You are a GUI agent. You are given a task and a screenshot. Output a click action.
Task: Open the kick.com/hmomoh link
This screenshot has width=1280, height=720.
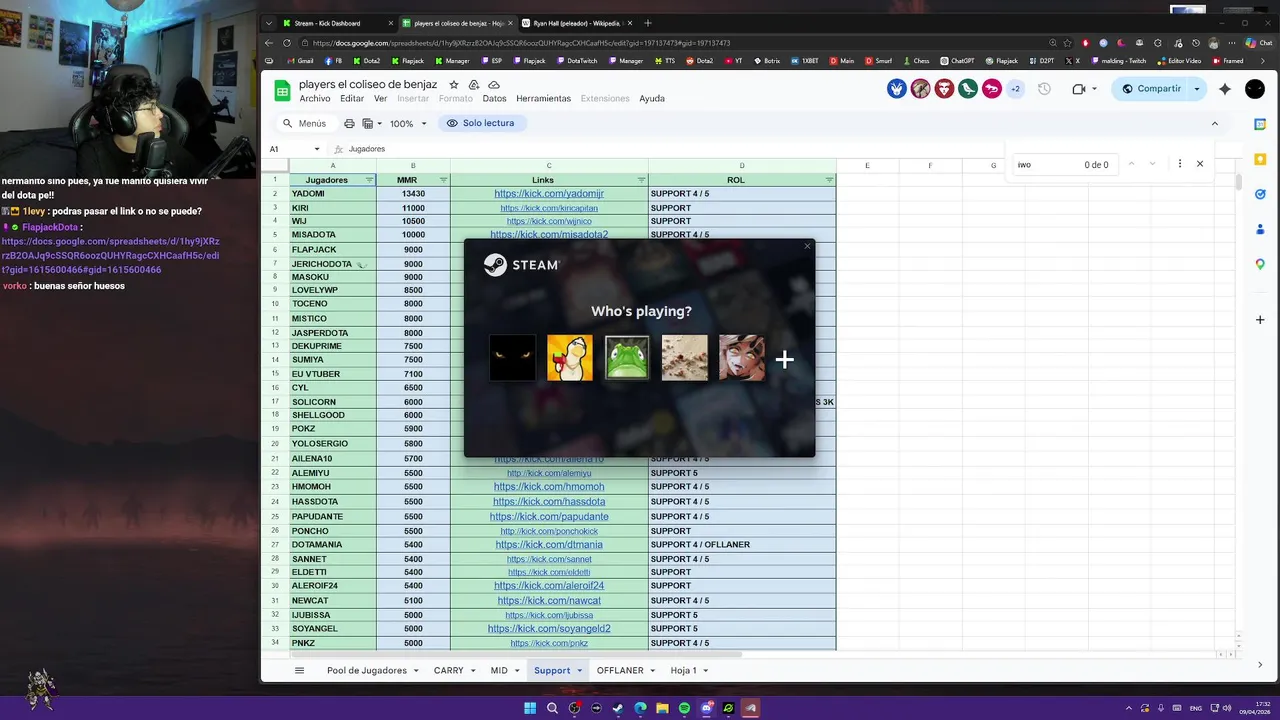click(x=549, y=487)
